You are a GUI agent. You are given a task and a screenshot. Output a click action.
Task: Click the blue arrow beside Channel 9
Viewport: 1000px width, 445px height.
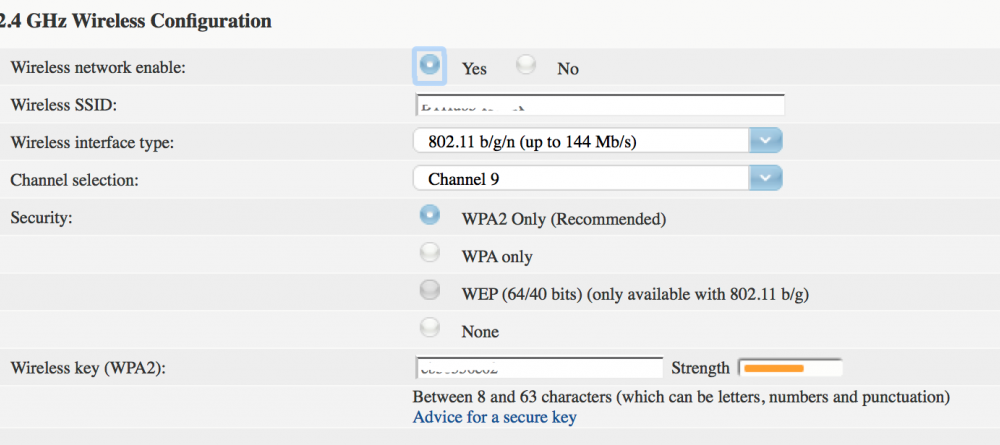coord(766,179)
